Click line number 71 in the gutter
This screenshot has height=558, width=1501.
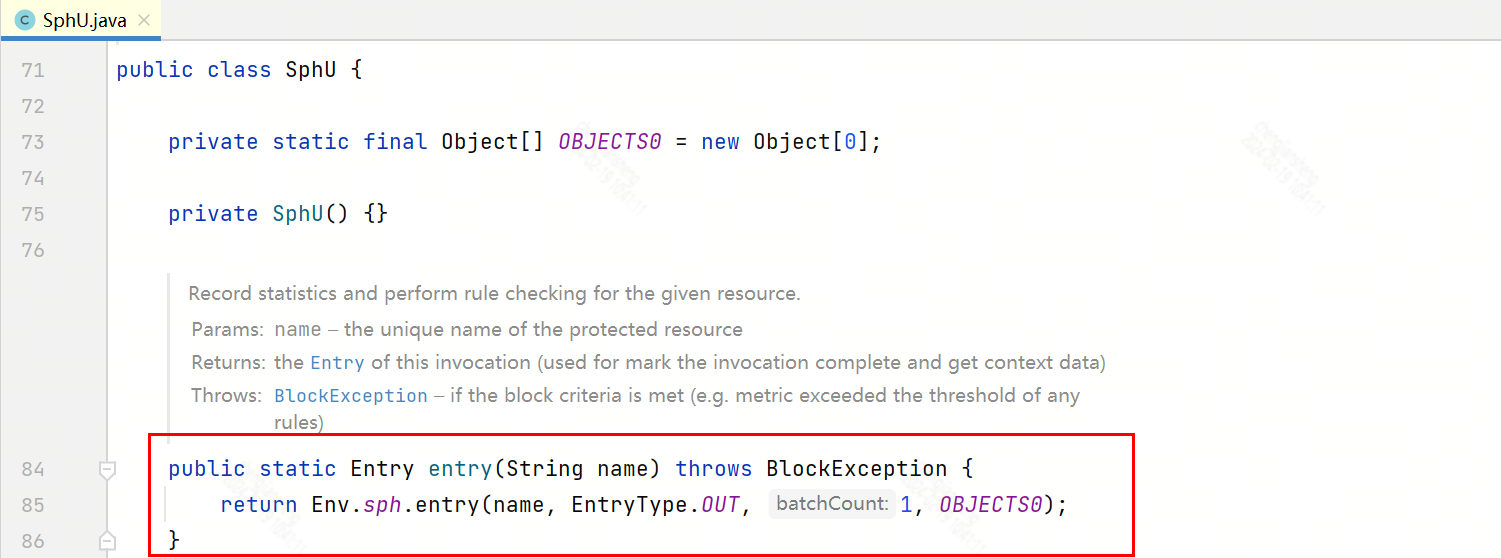tap(33, 70)
